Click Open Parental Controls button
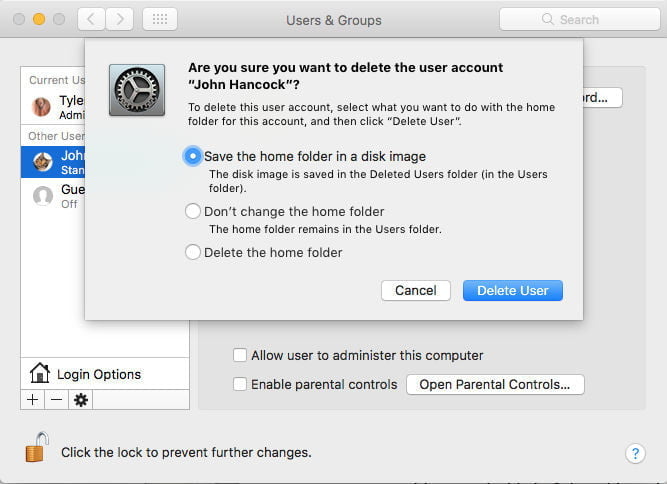Image resolution: width=667 pixels, height=484 pixels. (x=495, y=384)
